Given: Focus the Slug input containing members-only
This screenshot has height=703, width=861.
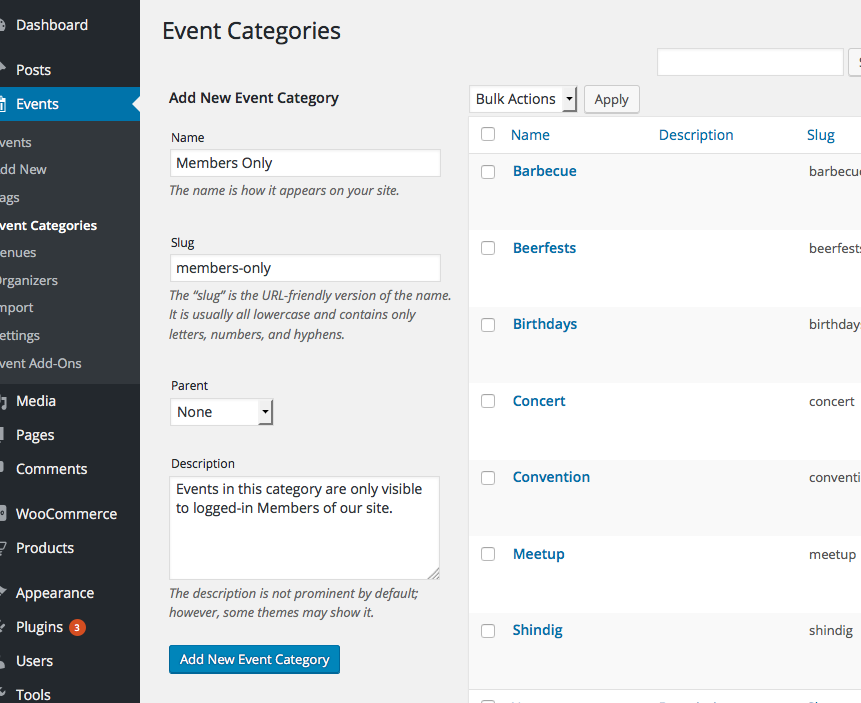Looking at the screenshot, I should pyautogui.click(x=305, y=268).
